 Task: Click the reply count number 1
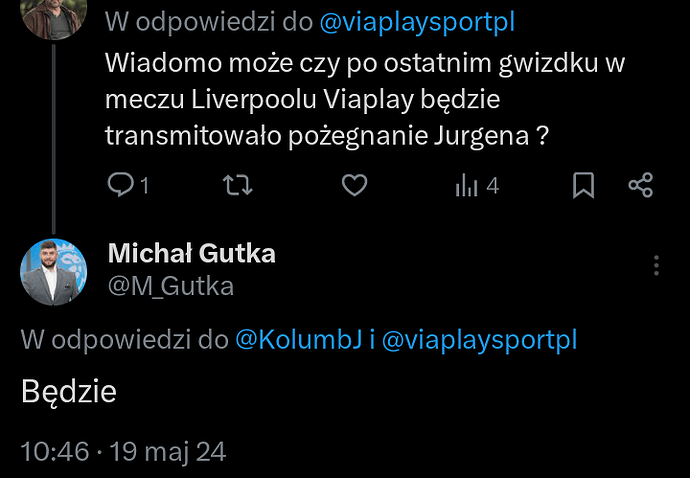pos(144,186)
